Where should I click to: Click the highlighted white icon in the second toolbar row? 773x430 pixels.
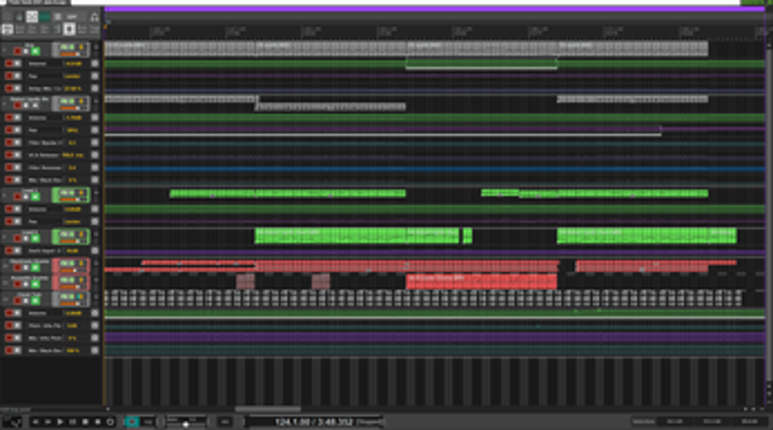pos(70,30)
